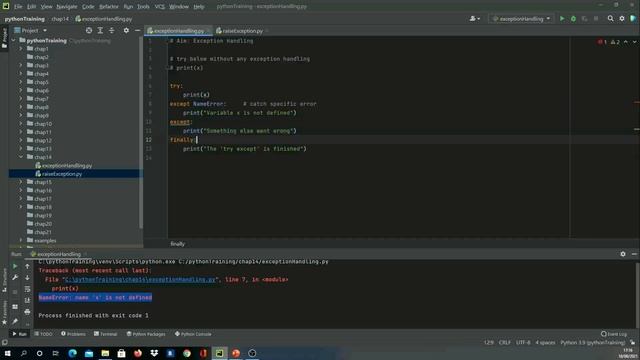This screenshot has width=640, height=360.
Task: Click the error count indicator in editor
Action: point(602,42)
